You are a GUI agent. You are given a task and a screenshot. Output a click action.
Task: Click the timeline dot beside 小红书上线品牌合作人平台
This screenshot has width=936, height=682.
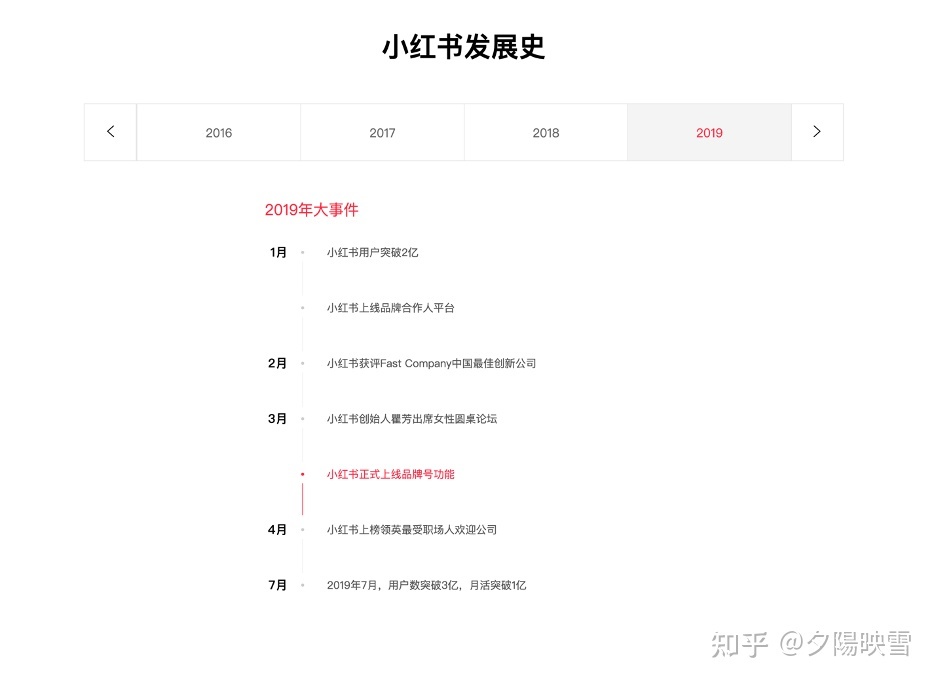click(303, 307)
